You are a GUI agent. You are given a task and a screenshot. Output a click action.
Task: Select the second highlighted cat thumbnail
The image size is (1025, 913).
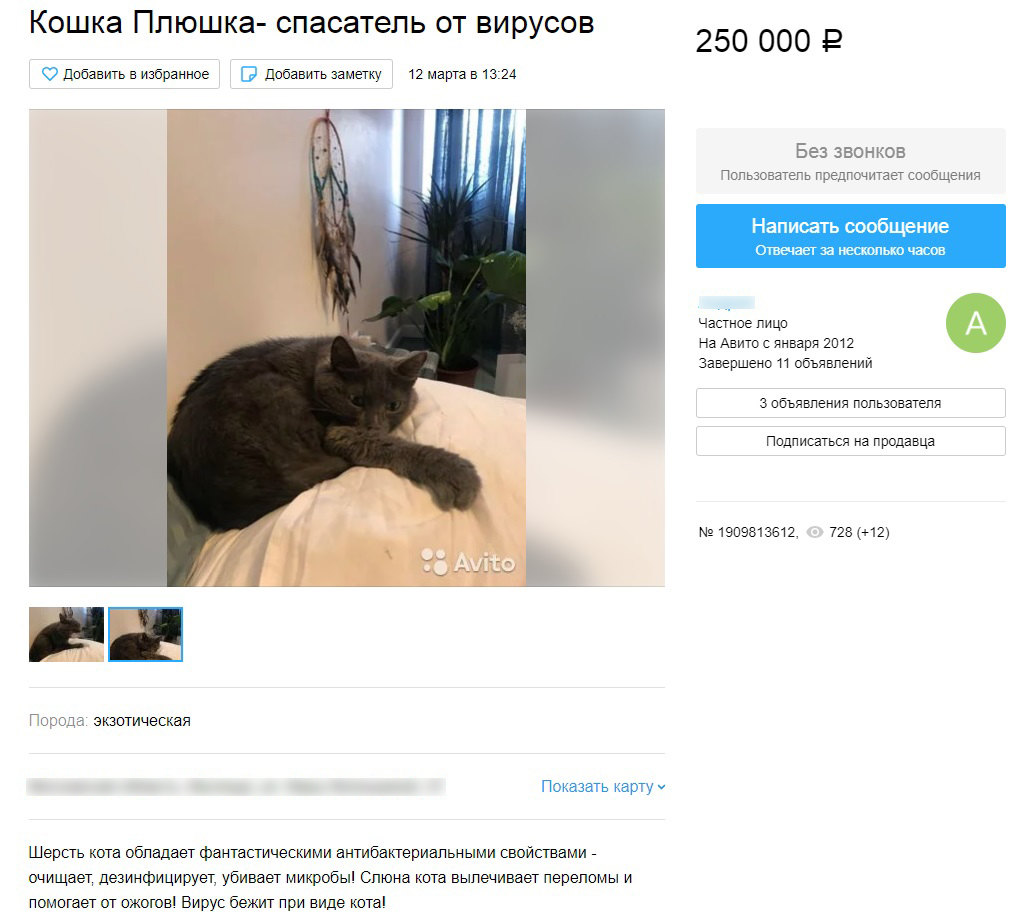145,634
